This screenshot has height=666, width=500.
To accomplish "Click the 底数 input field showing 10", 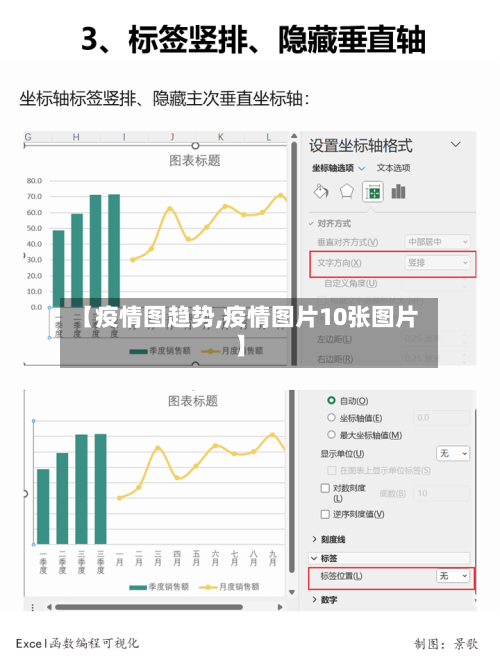I will (441, 494).
